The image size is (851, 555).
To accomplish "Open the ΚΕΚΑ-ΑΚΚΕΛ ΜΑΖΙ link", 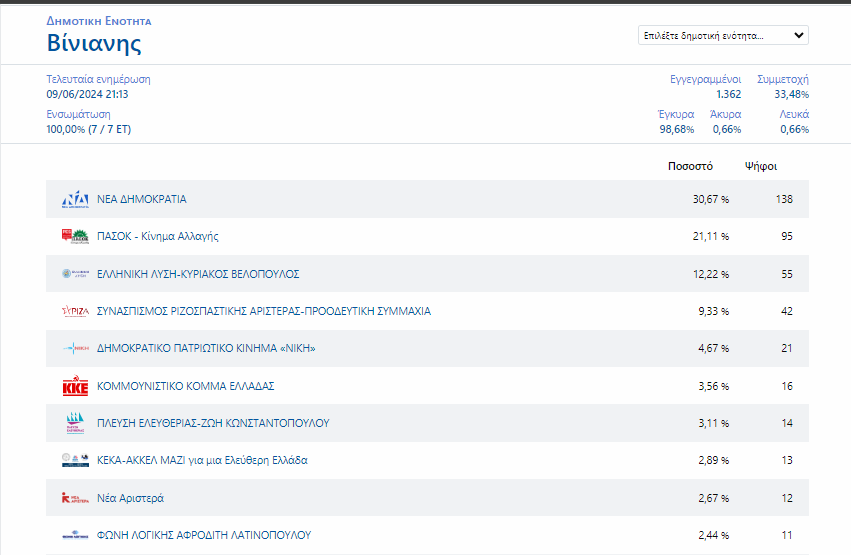I will [202, 460].
